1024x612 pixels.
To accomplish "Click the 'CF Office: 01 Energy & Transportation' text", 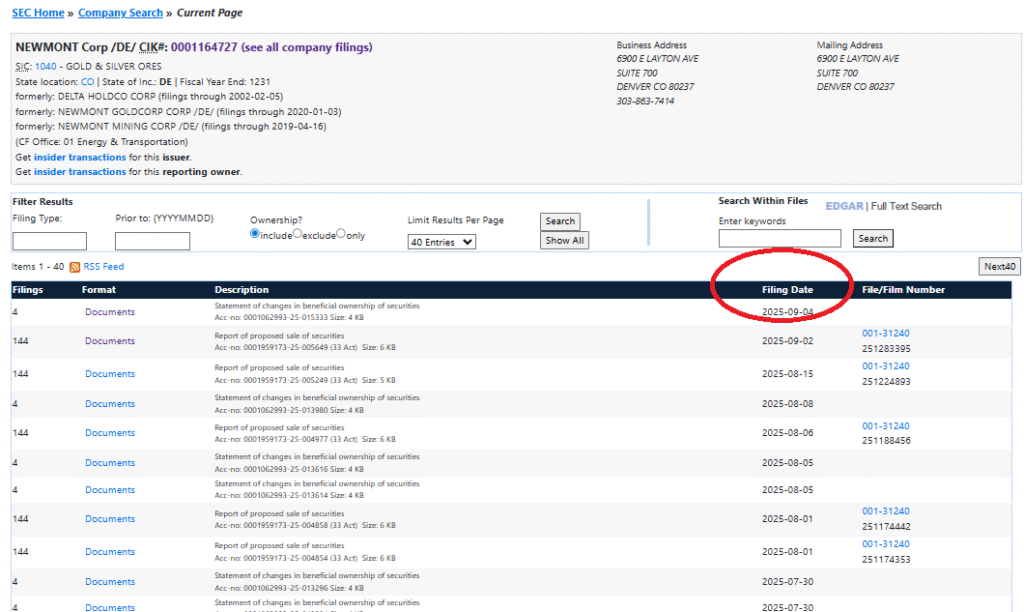I will (x=101, y=142).
